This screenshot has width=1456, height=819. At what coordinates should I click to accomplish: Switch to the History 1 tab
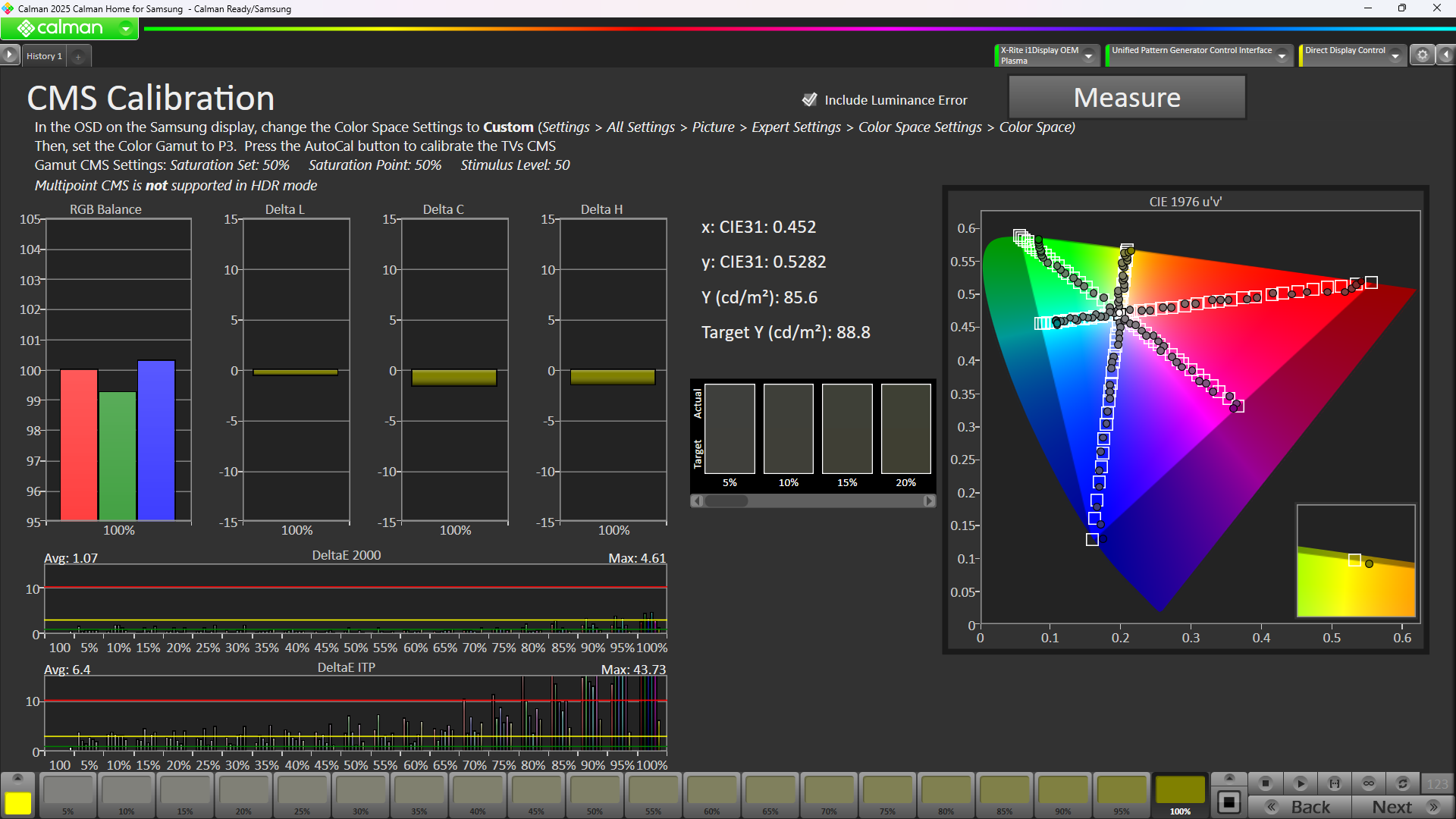[44, 55]
